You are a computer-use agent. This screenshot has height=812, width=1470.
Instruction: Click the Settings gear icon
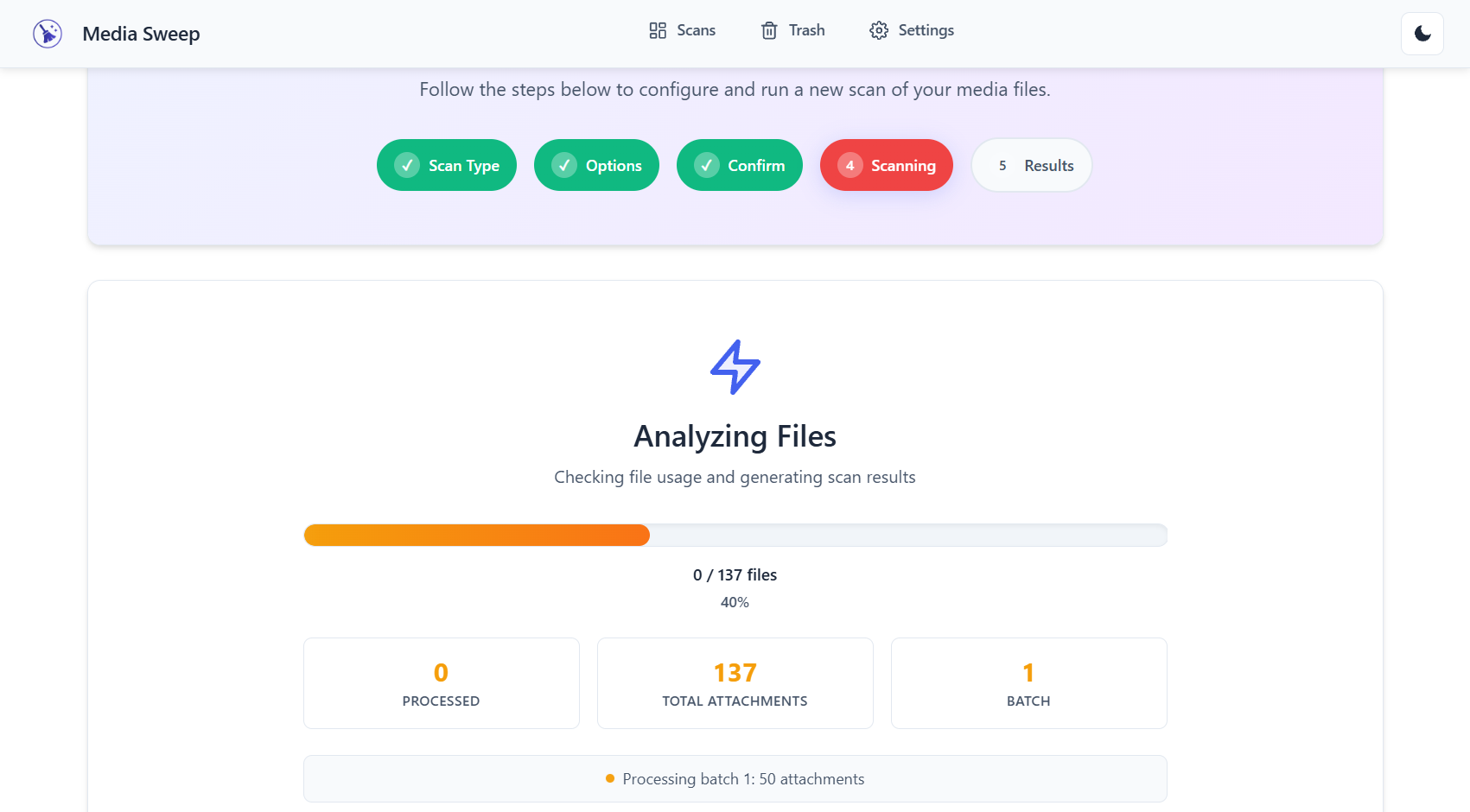[x=879, y=29]
